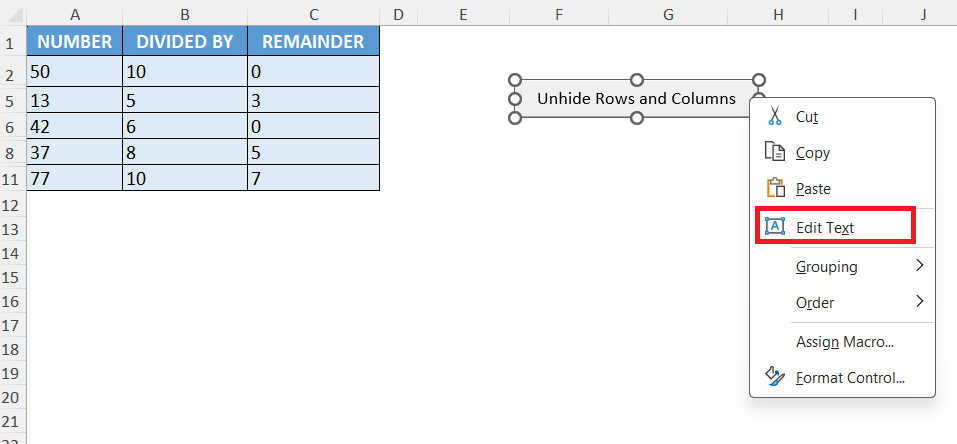Expand the Grouping submenu arrow
Screen dimensions: 957x444
point(920,266)
